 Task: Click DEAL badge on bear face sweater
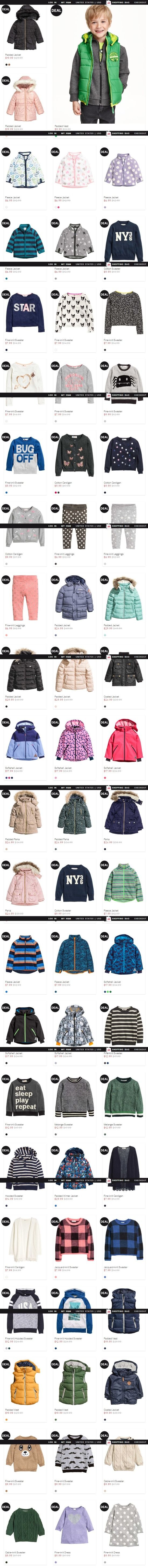tap(5, 1435)
